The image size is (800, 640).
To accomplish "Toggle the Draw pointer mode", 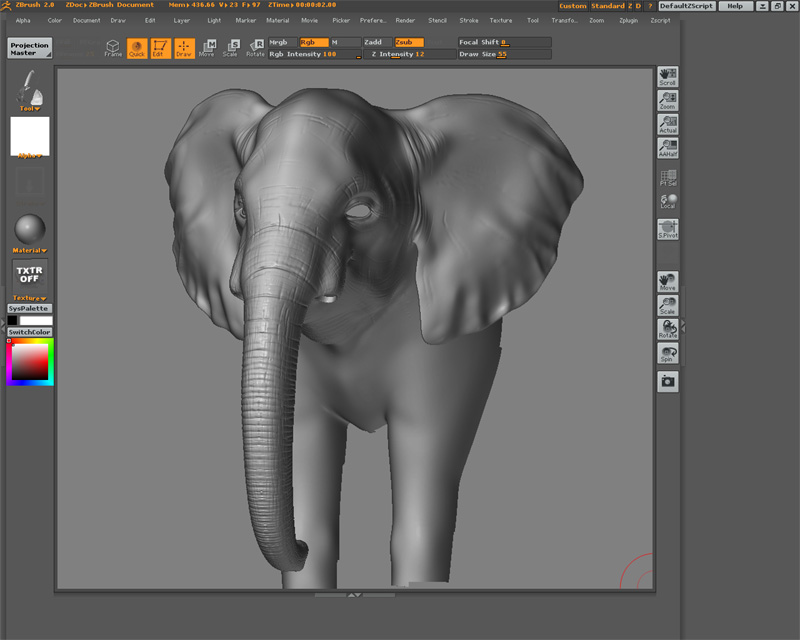I will (184, 48).
